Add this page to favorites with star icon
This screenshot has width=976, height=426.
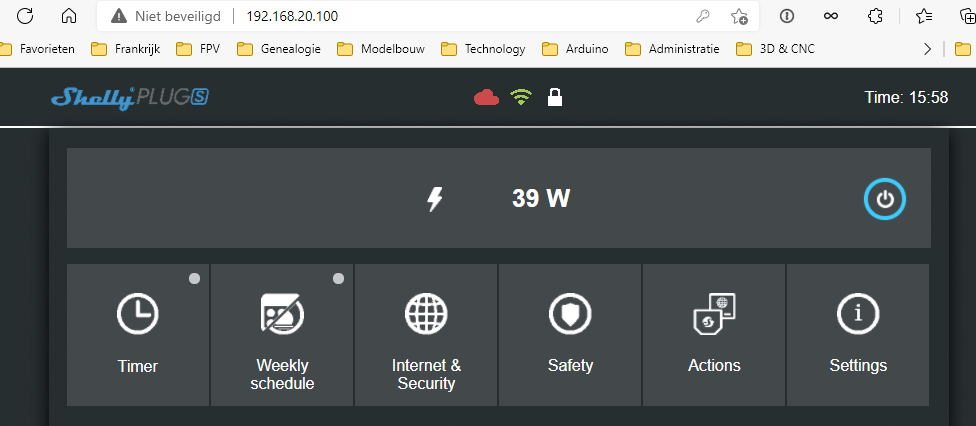tap(739, 16)
